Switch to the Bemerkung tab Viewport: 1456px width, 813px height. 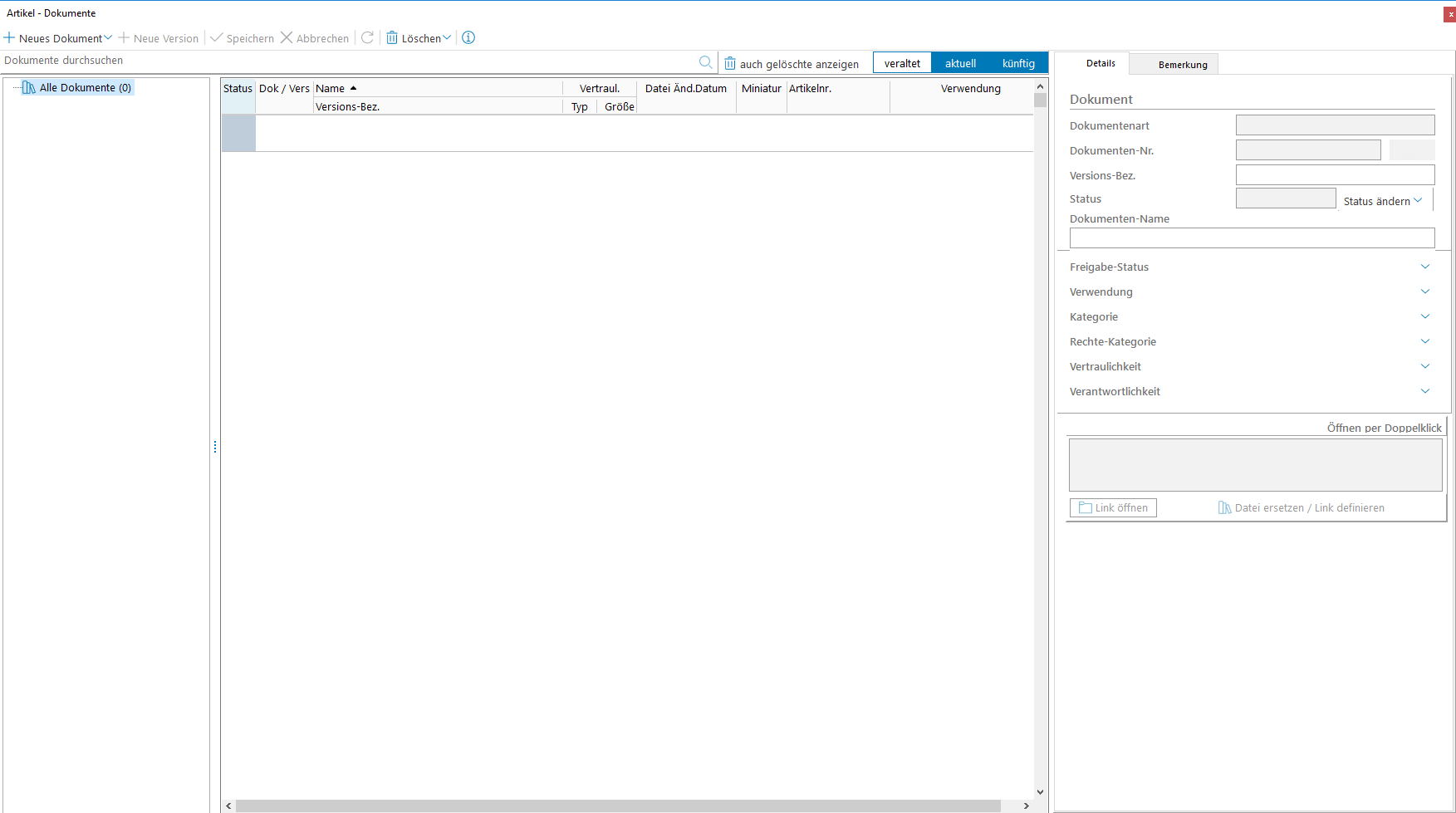click(x=1183, y=65)
